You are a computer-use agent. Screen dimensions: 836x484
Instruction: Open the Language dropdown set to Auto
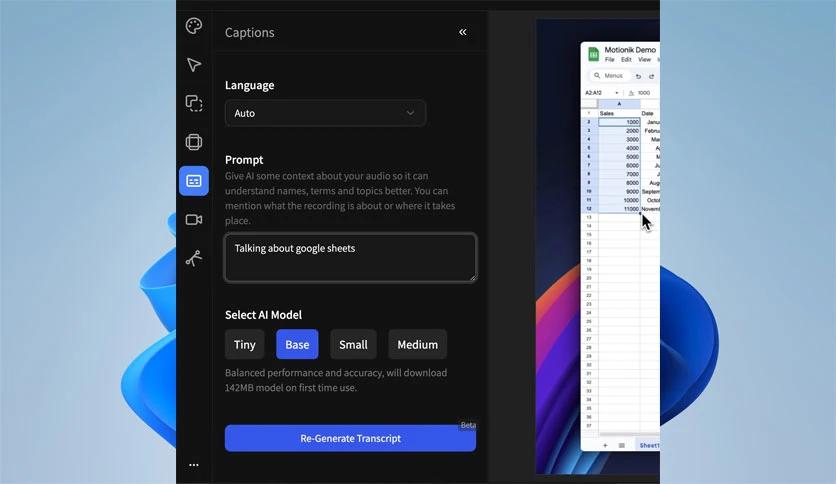pos(325,113)
